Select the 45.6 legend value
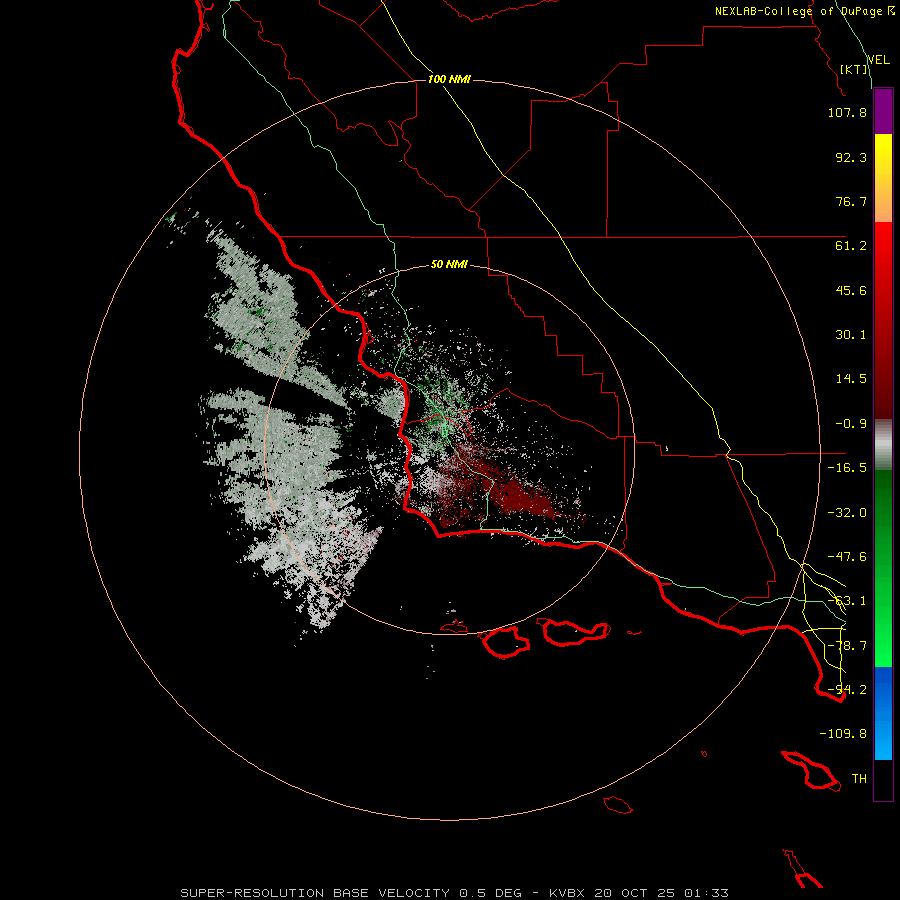The height and width of the screenshot is (900, 900). (851, 290)
